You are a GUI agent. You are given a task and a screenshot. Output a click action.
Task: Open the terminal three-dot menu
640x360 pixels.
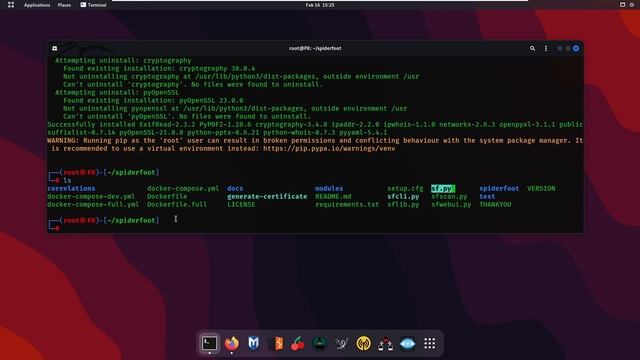[546, 48]
